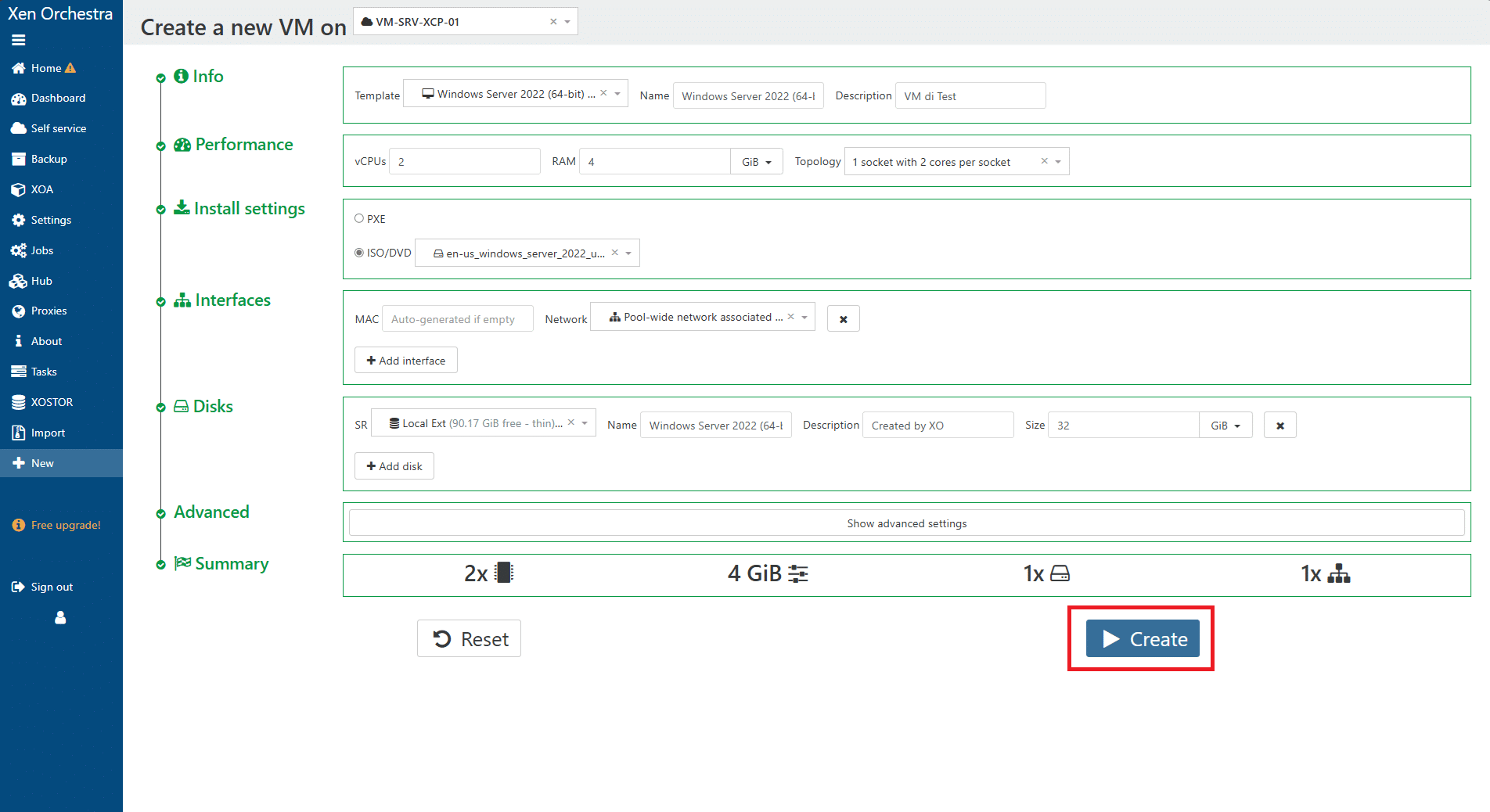Open Import in the sidebar

pos(61,433)
